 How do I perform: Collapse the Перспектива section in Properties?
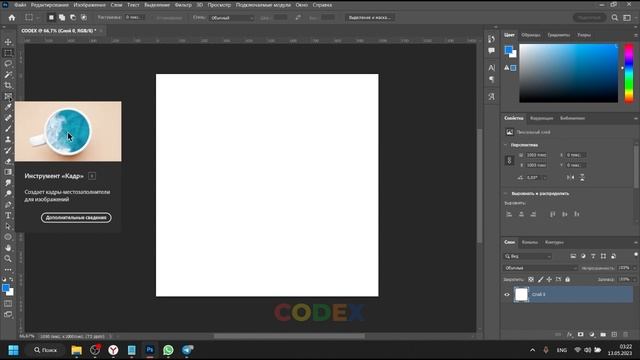[x=506, y=145]
